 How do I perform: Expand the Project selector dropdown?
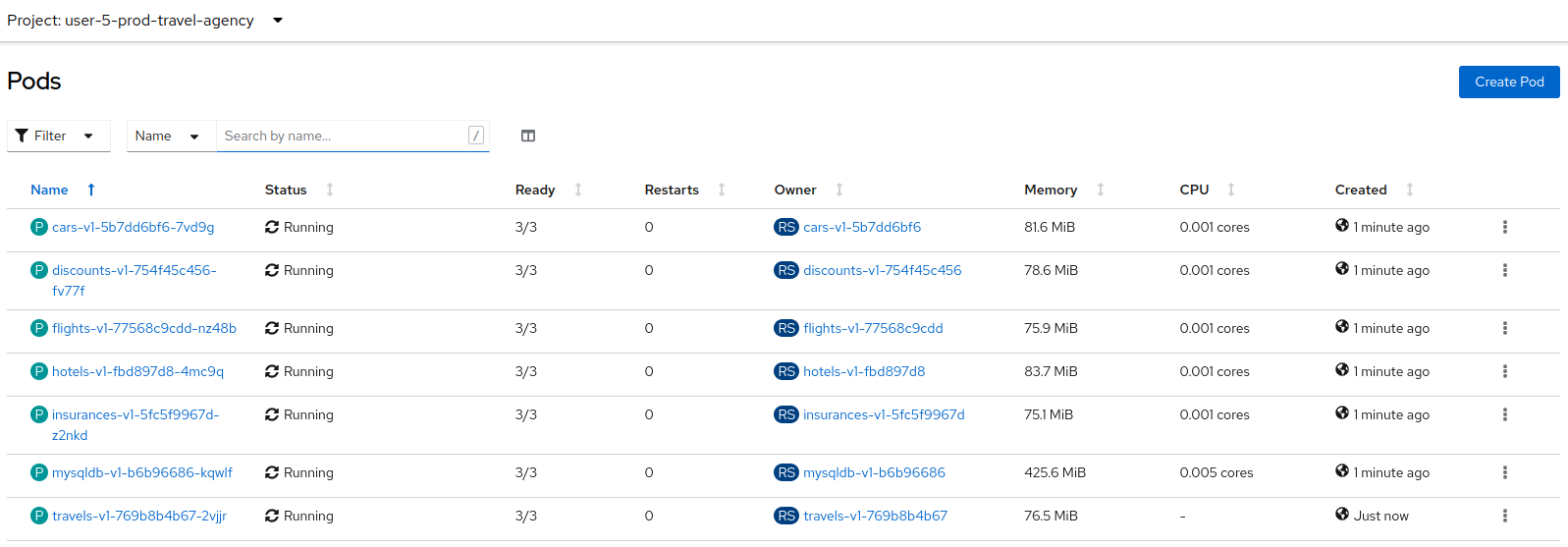pos(277,21)
